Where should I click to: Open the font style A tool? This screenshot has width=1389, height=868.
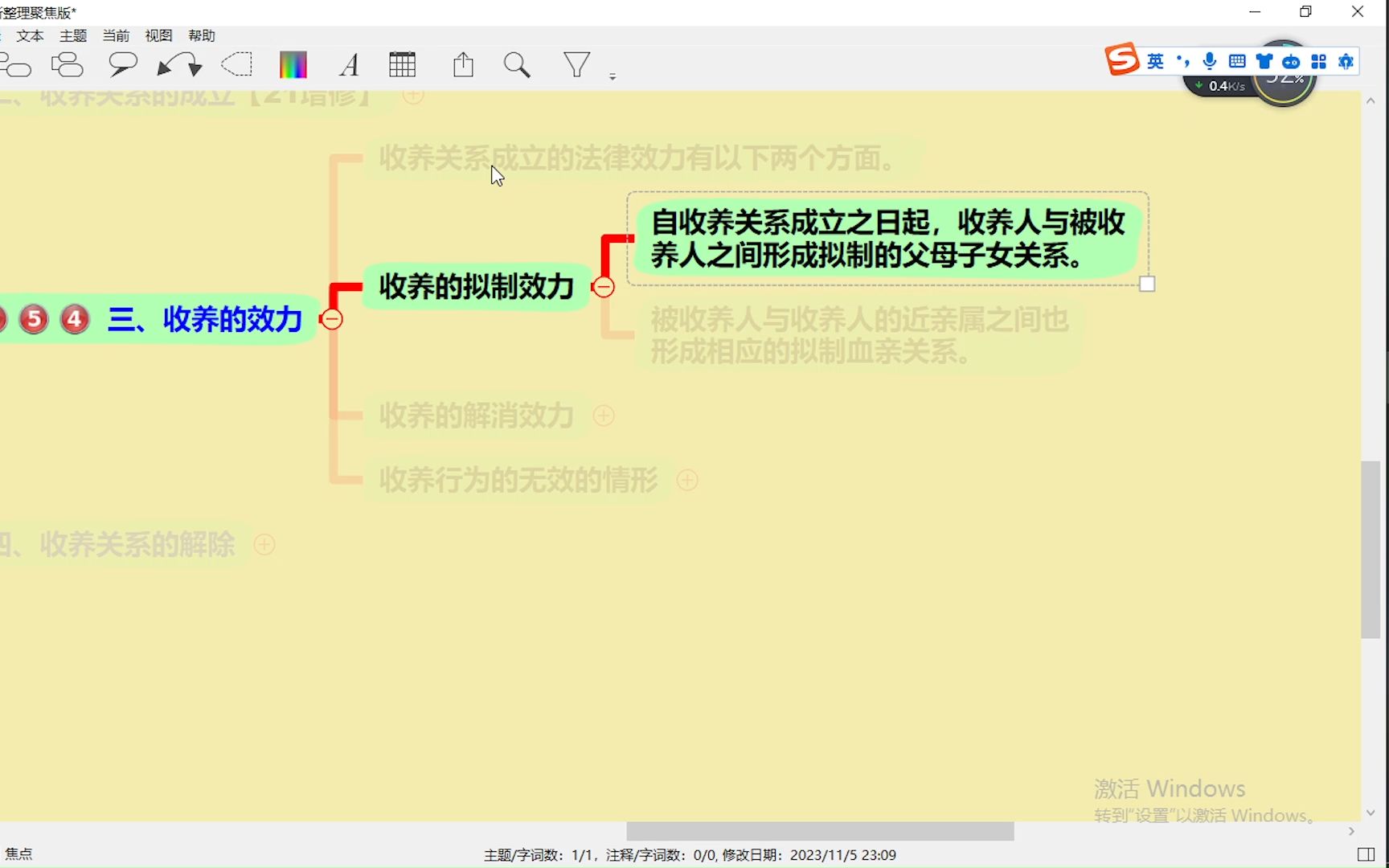coord(349,65)
